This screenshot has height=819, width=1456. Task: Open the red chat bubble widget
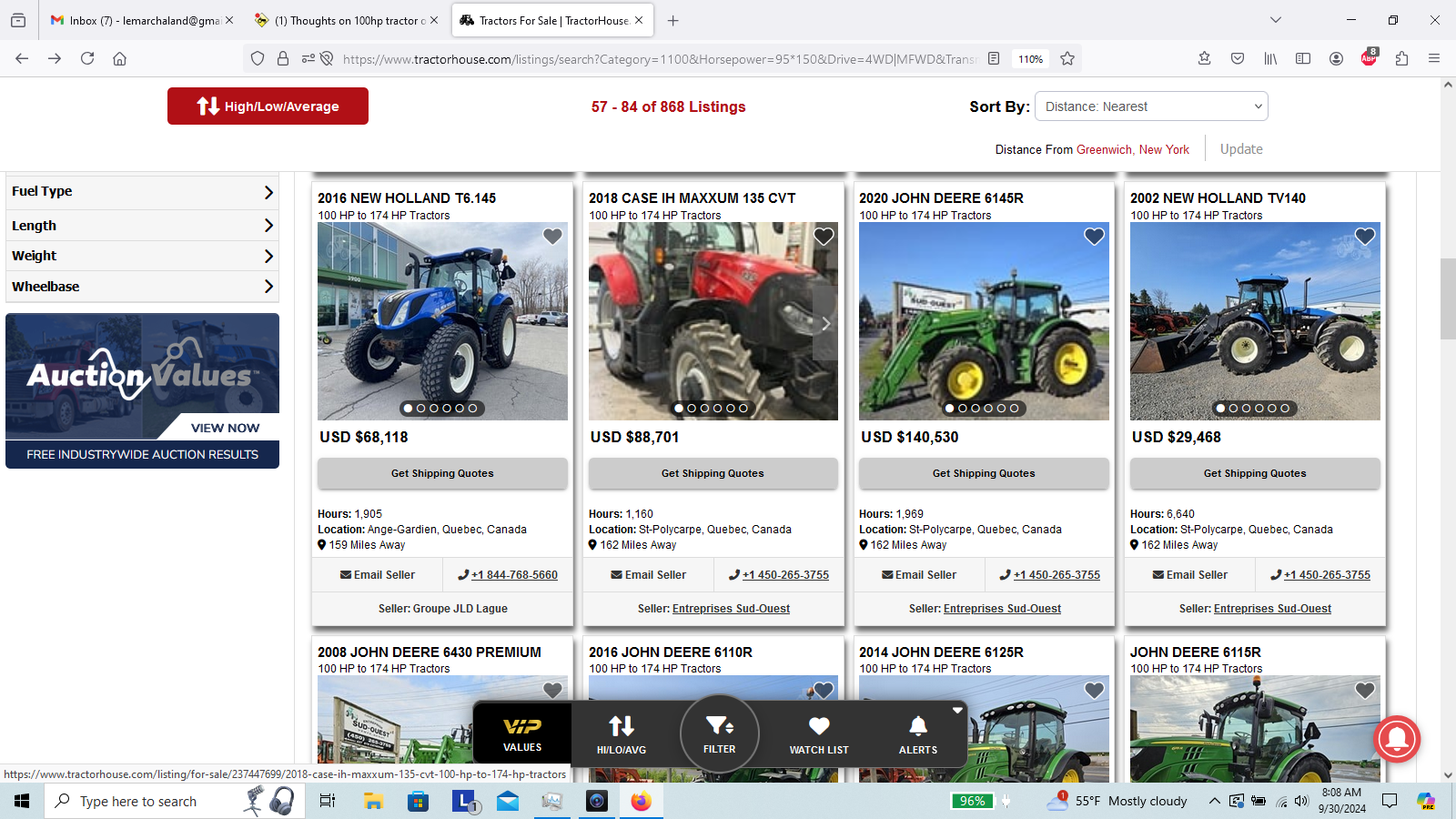coord(1398,739)
